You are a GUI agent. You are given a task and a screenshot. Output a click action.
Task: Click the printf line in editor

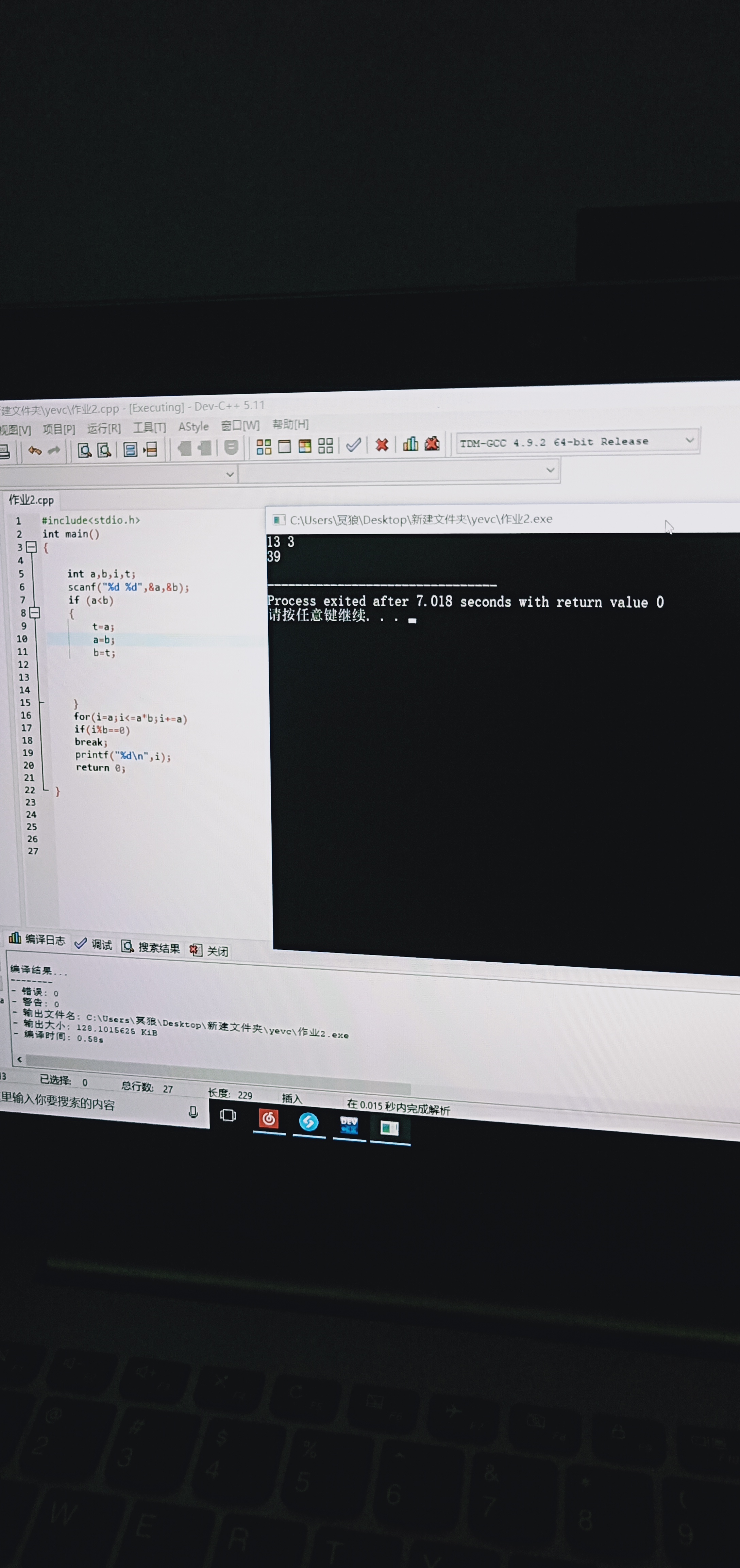[123, 755]
